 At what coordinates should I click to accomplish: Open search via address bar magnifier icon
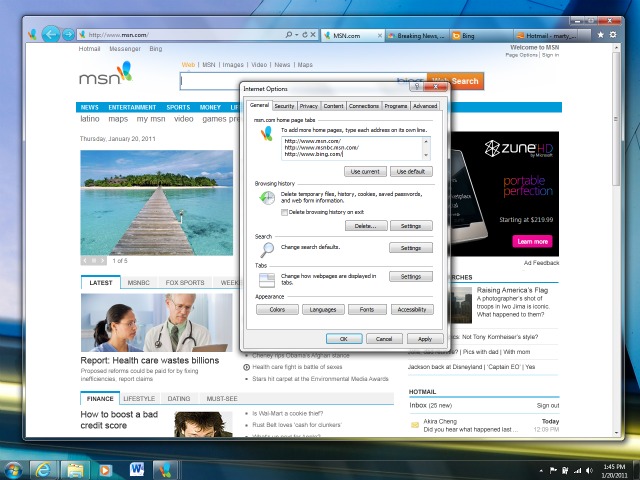point(289,35)
